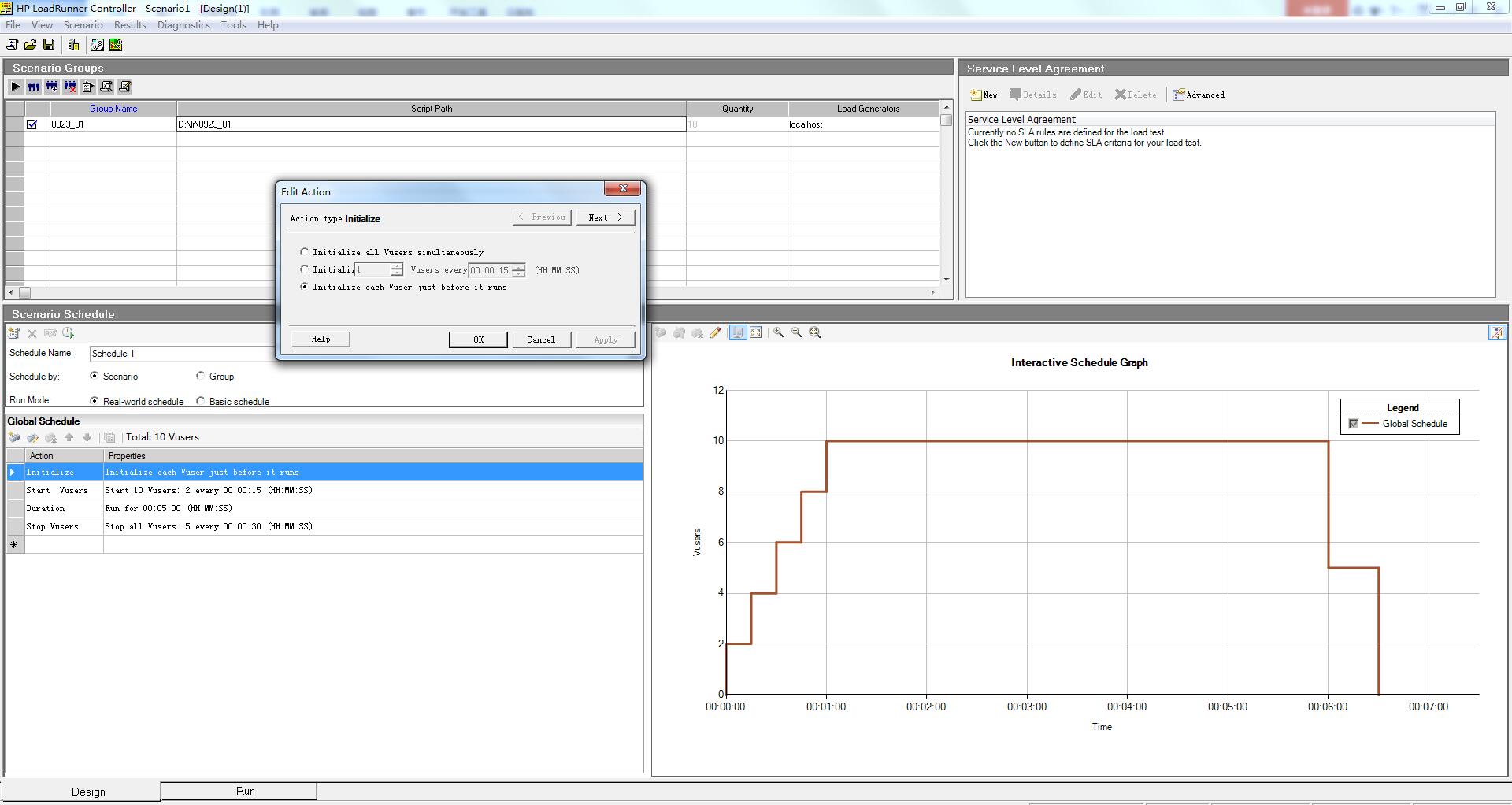
Task: Select Initialize all Vusers simultaneously
Action: 305,252
